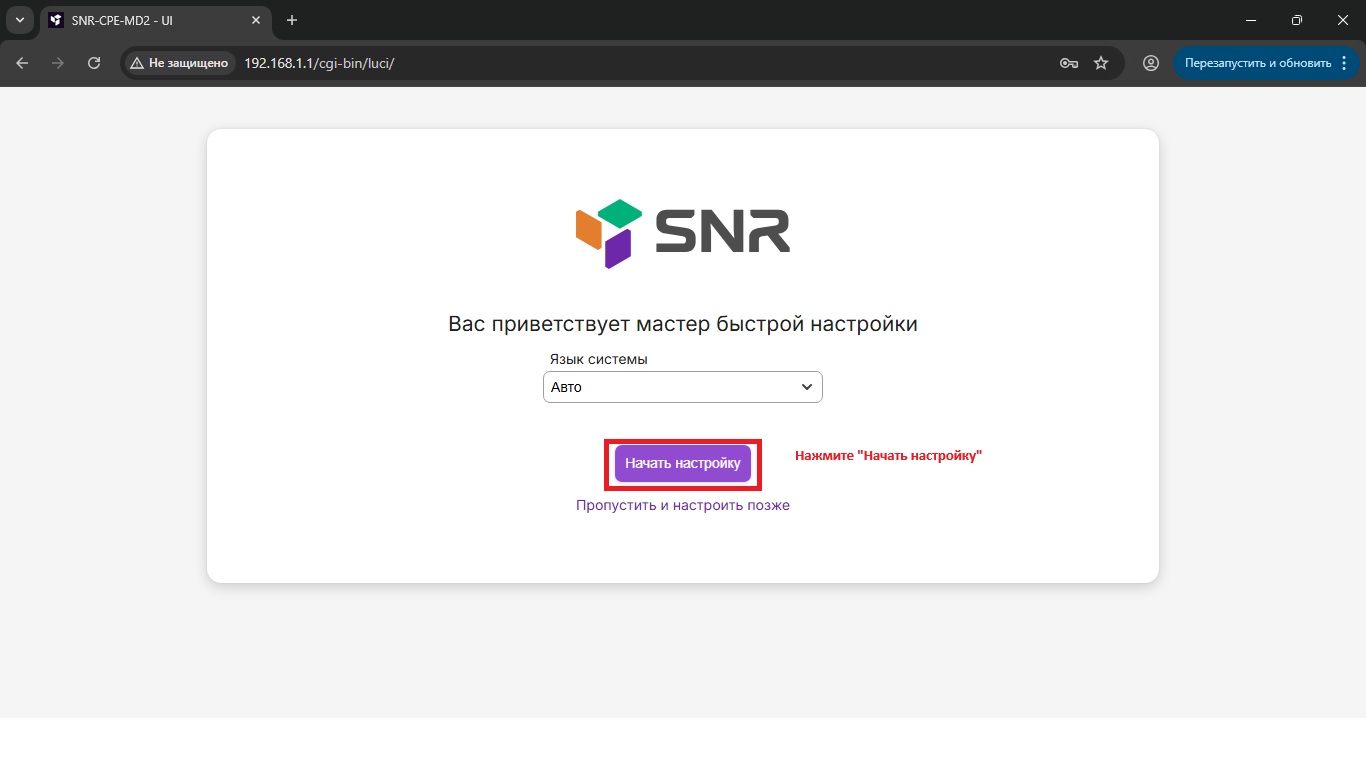Open the Chrome three-dot menu

tap(1343, 63)
